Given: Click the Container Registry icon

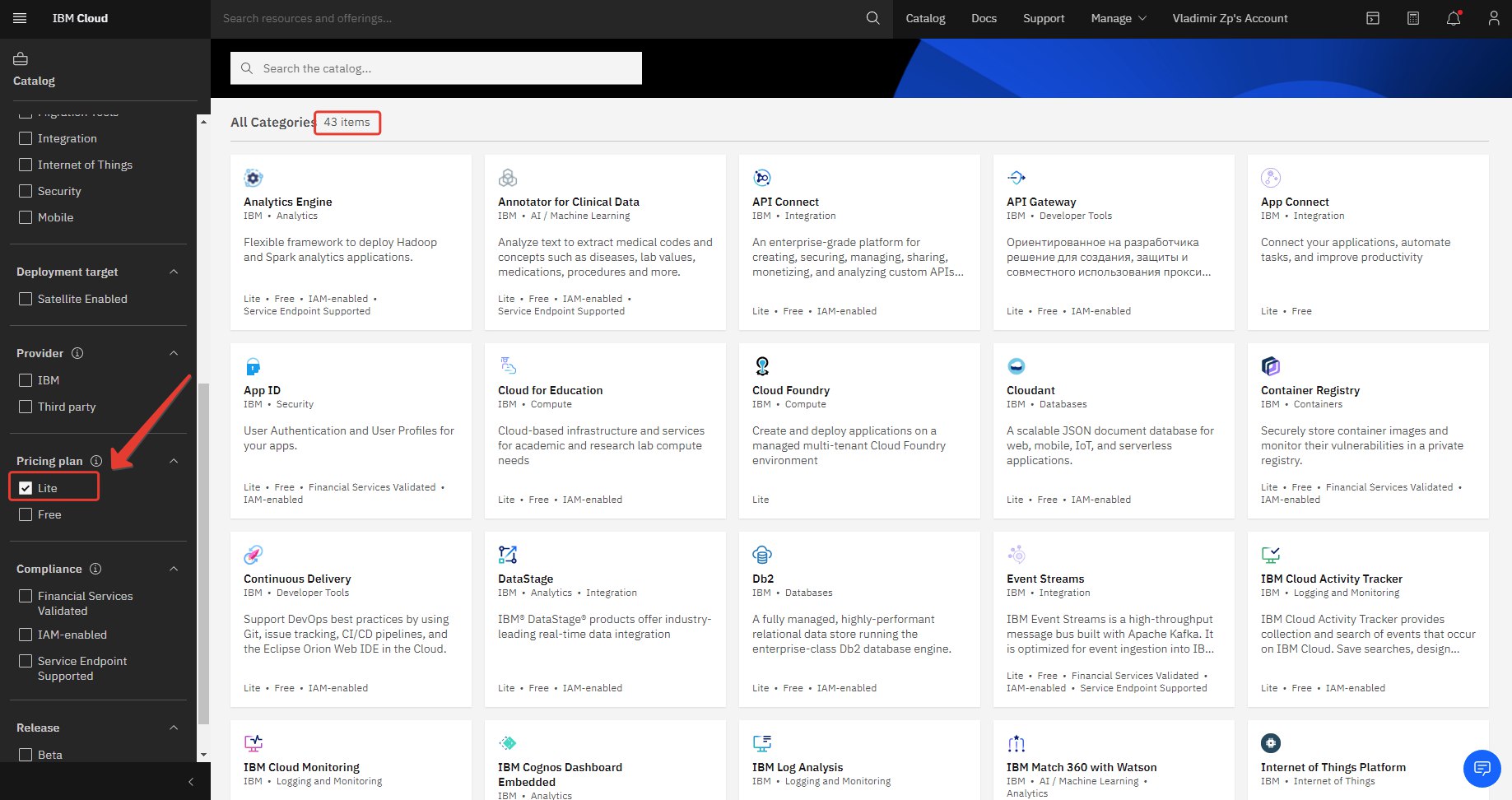Looking at the screenshot, I should pyautogui.click(x=1271, y=366).
